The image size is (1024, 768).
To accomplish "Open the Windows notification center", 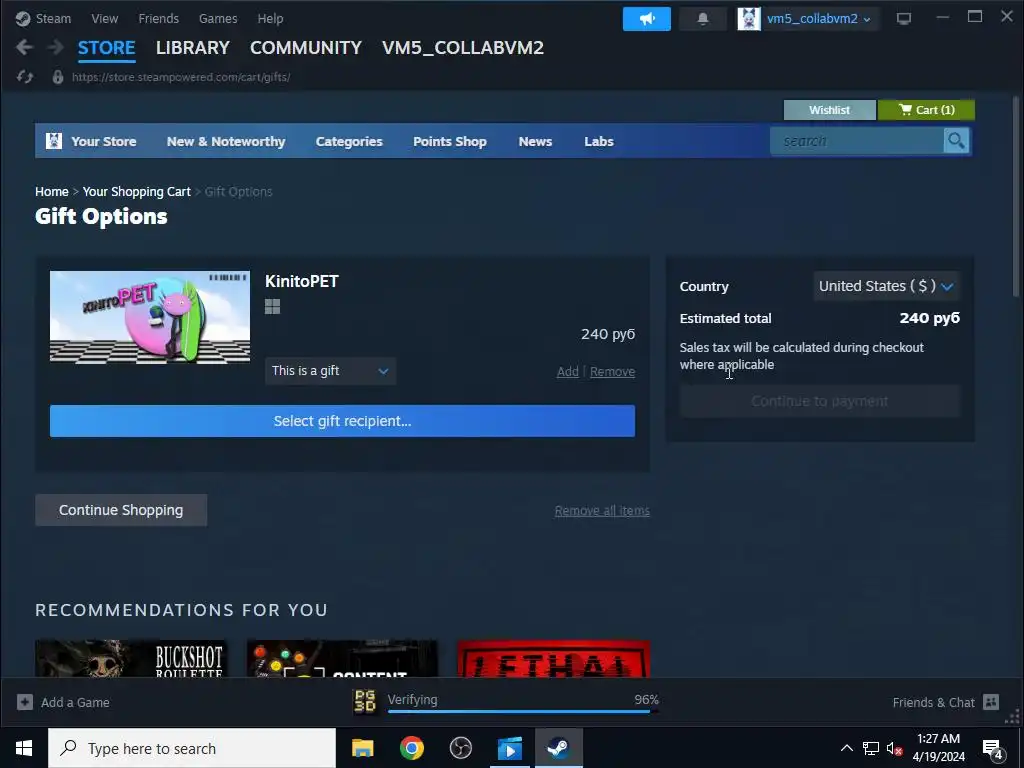I will click(x=993, y=749).
